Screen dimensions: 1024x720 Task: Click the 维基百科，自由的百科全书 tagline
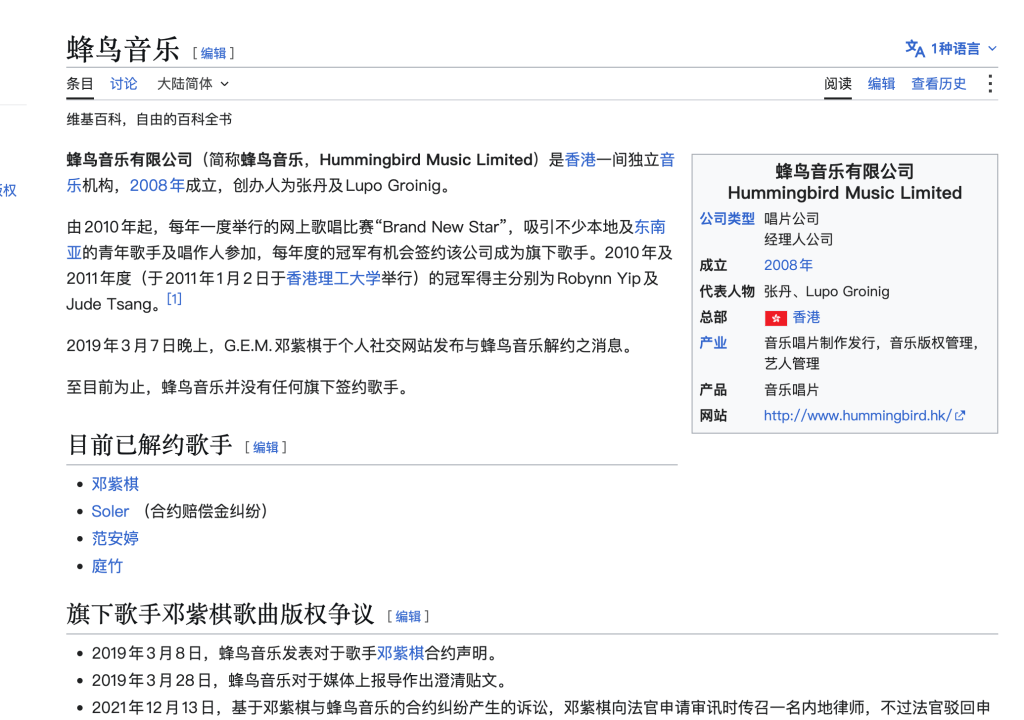[149, 120]
